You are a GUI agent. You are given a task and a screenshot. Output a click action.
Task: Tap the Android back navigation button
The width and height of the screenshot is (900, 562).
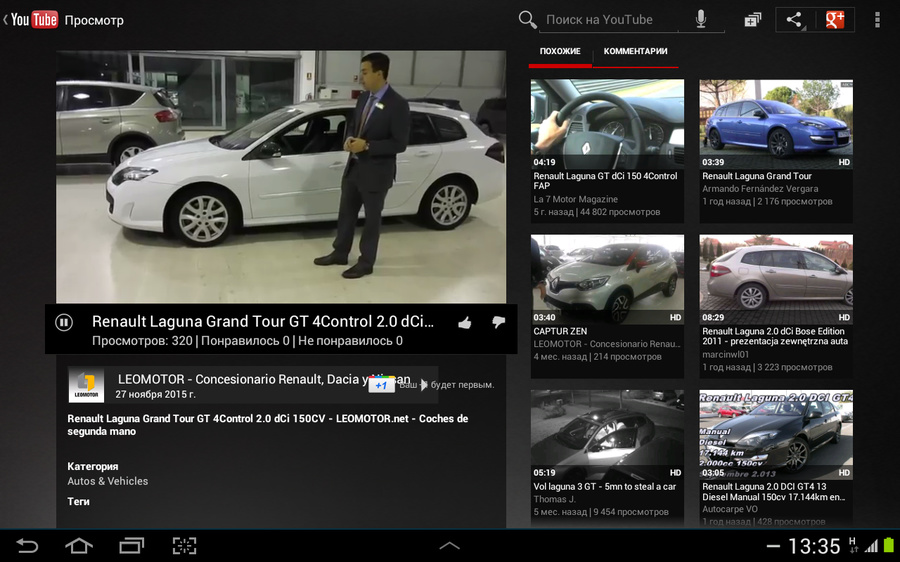coord(26,545)
